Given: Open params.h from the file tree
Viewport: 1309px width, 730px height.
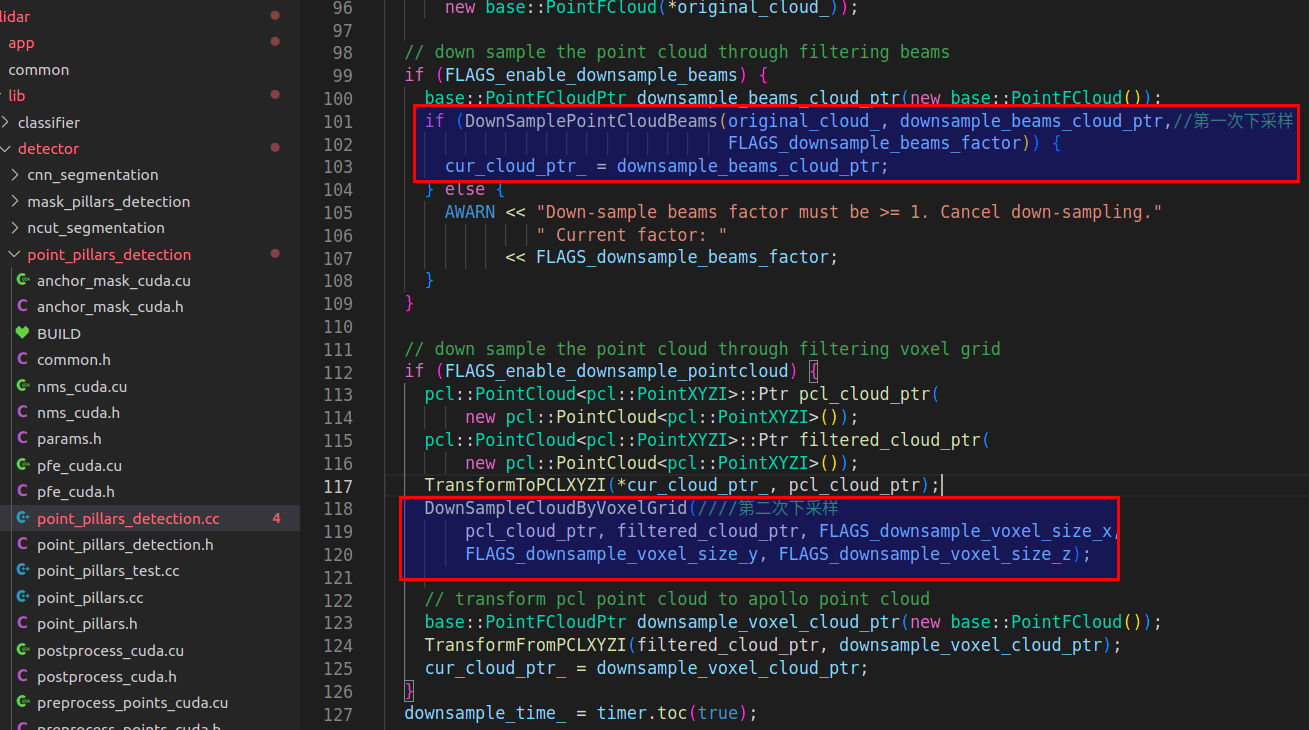Looking at the screenshot, I should 69,439.
